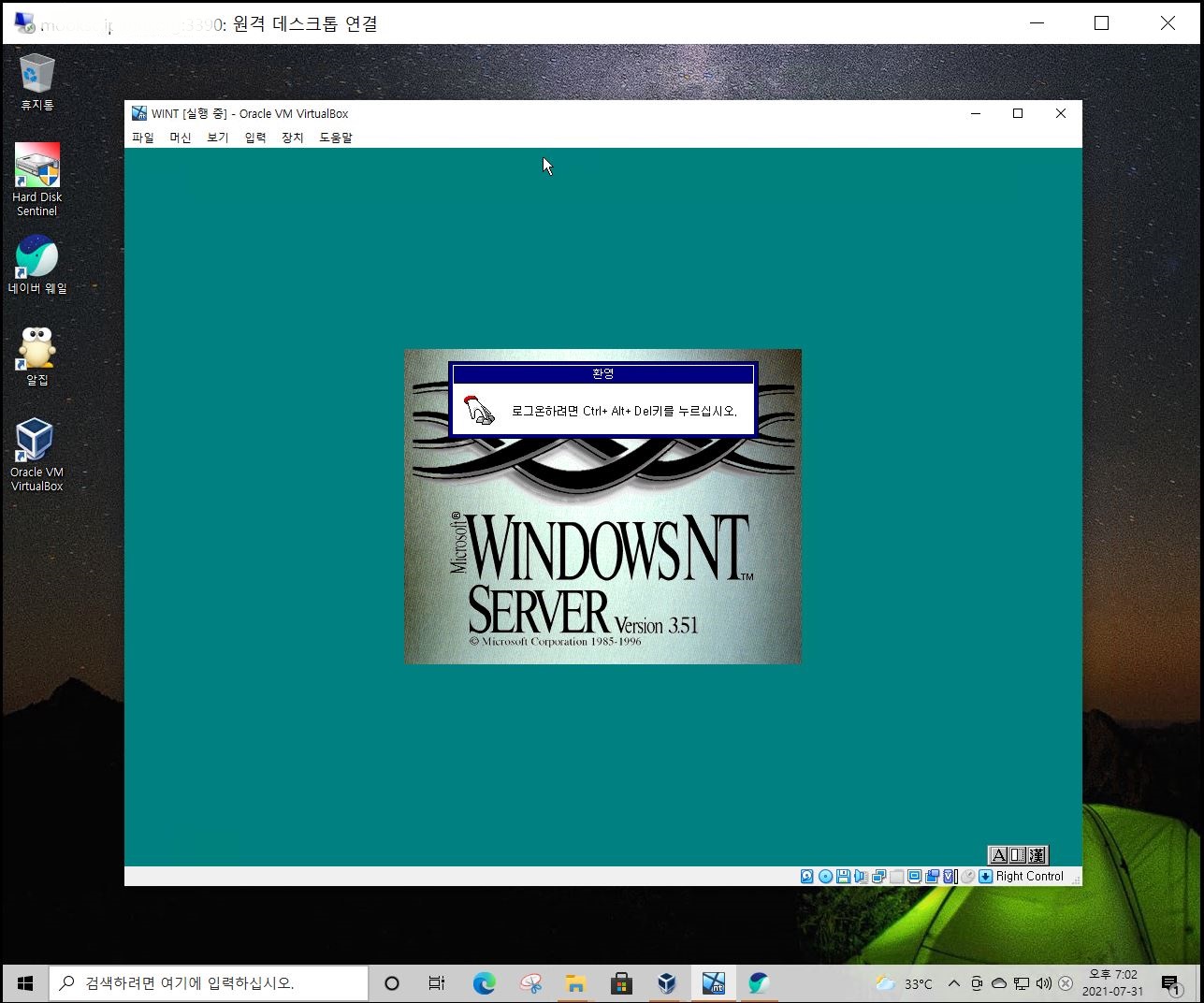The width and height of the screenshot is (1204, 1003).
Task: Click the hard disk activity icon in VM status bar
Action: (807, 877)
